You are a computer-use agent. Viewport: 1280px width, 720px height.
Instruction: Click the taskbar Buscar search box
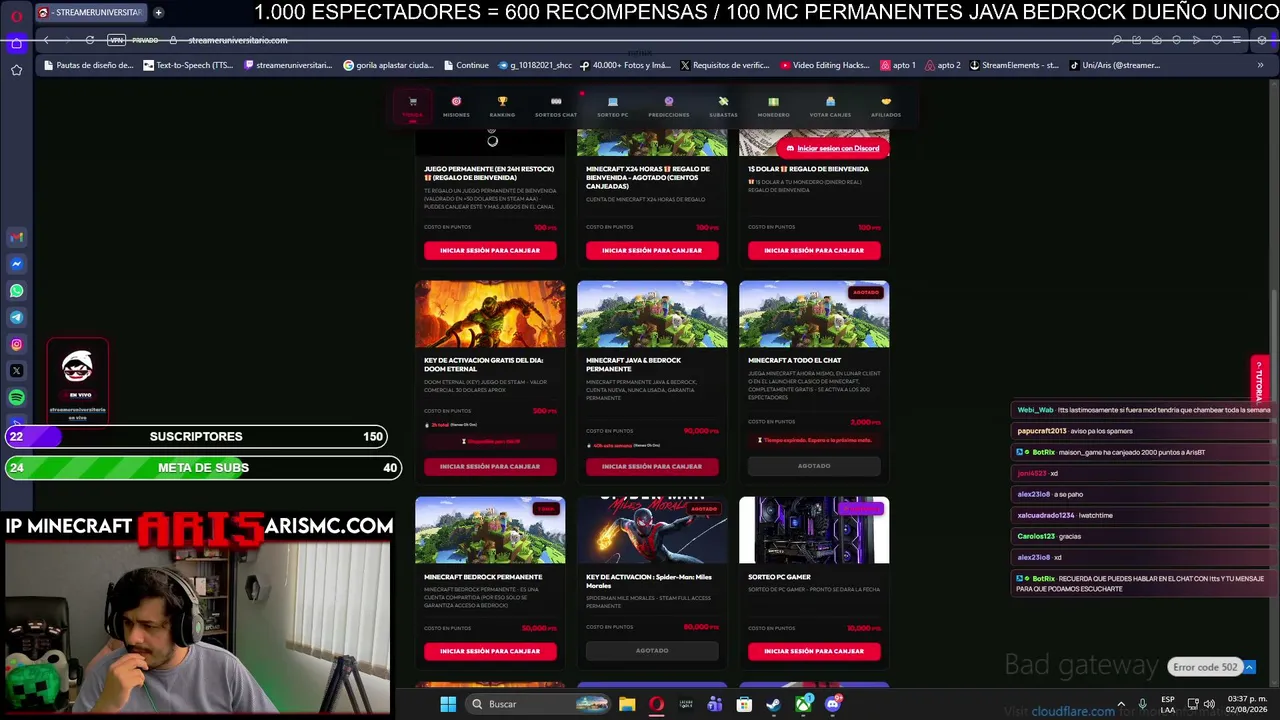point(540,704)
